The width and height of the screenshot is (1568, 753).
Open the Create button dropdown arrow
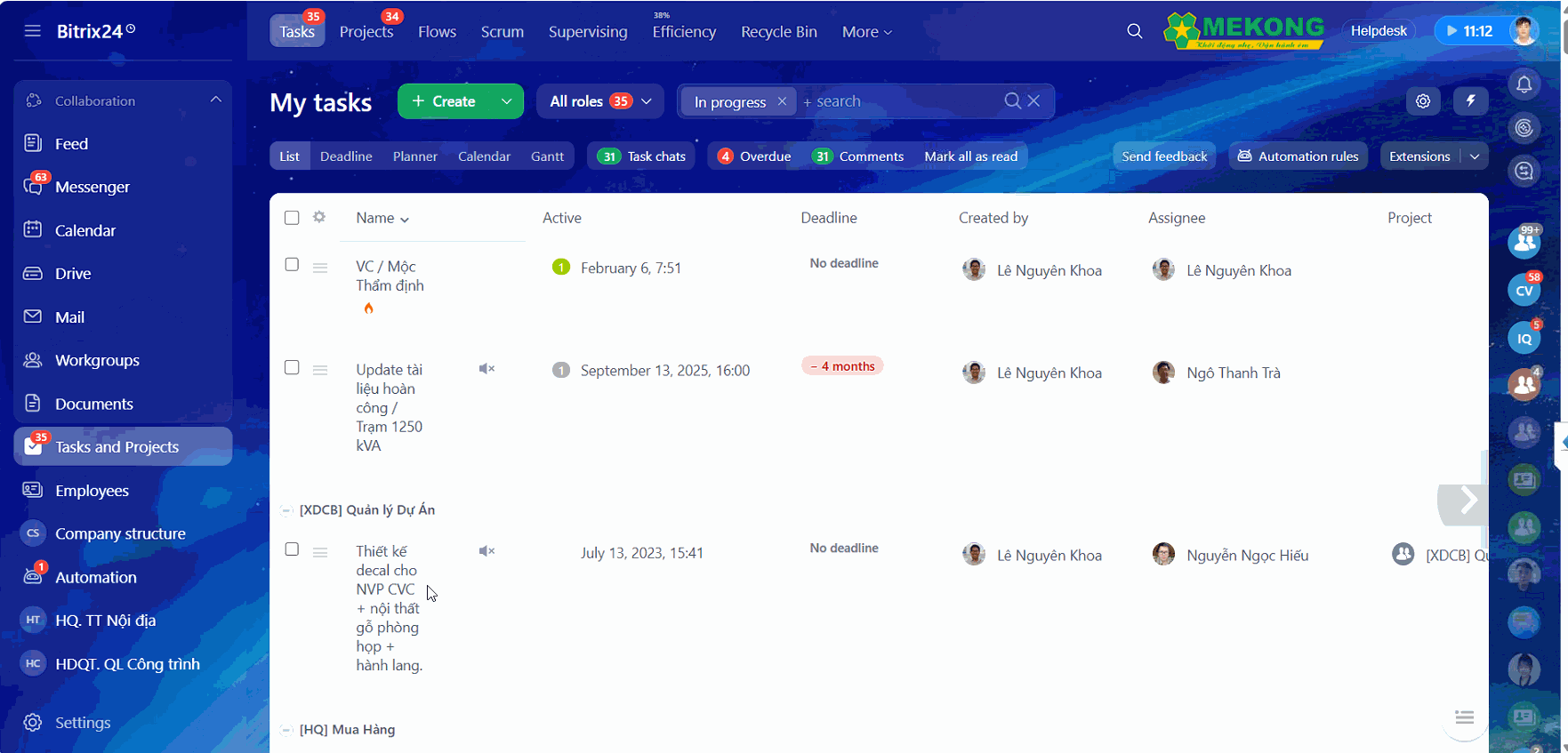(506, 101)
